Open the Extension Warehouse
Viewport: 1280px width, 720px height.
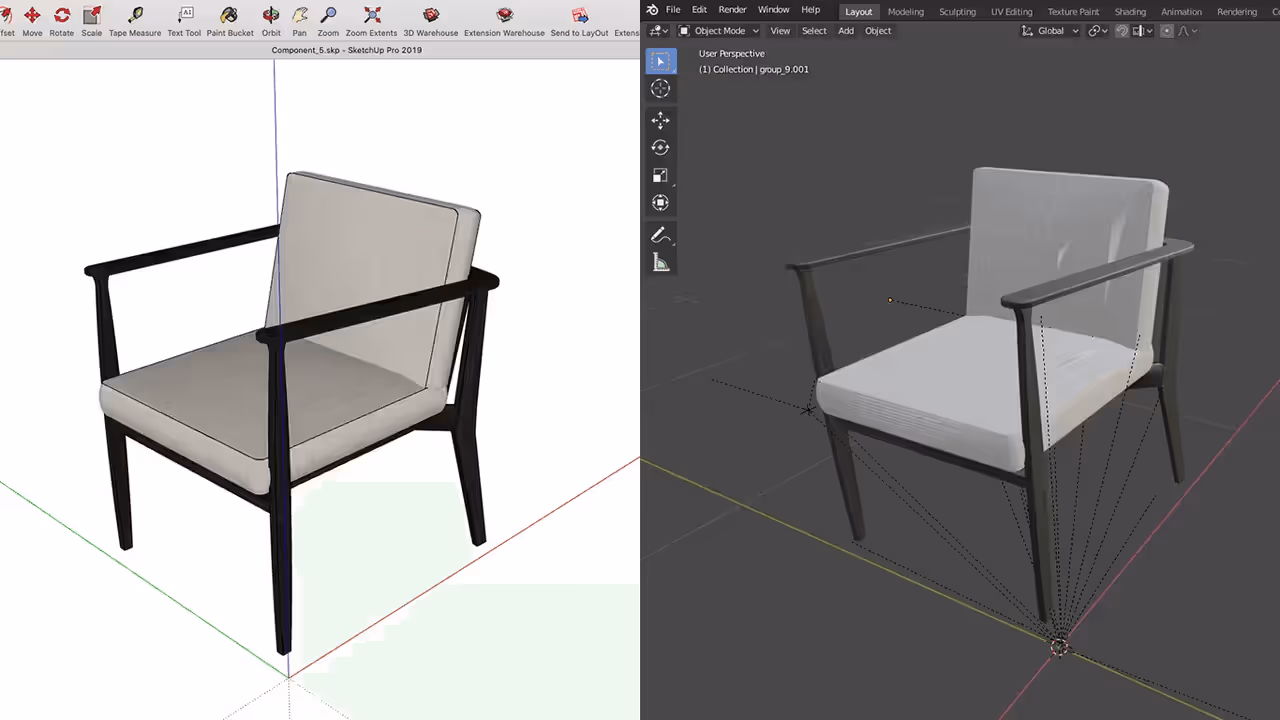504,20
